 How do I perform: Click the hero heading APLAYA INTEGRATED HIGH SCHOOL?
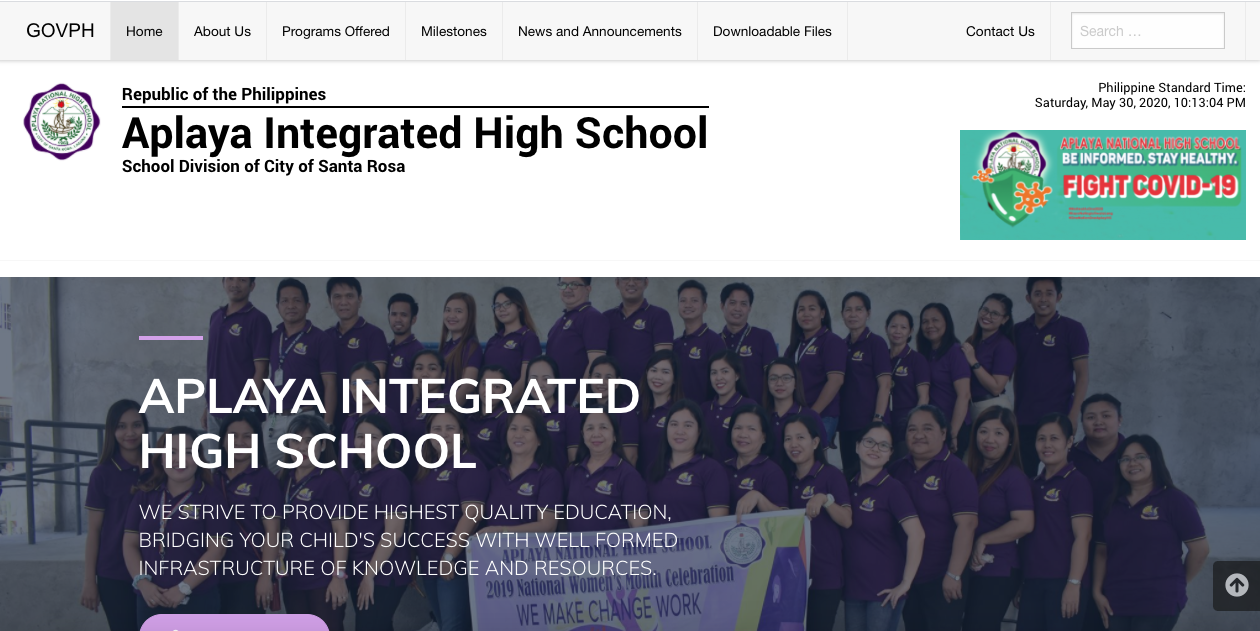(x=389, y=424)
